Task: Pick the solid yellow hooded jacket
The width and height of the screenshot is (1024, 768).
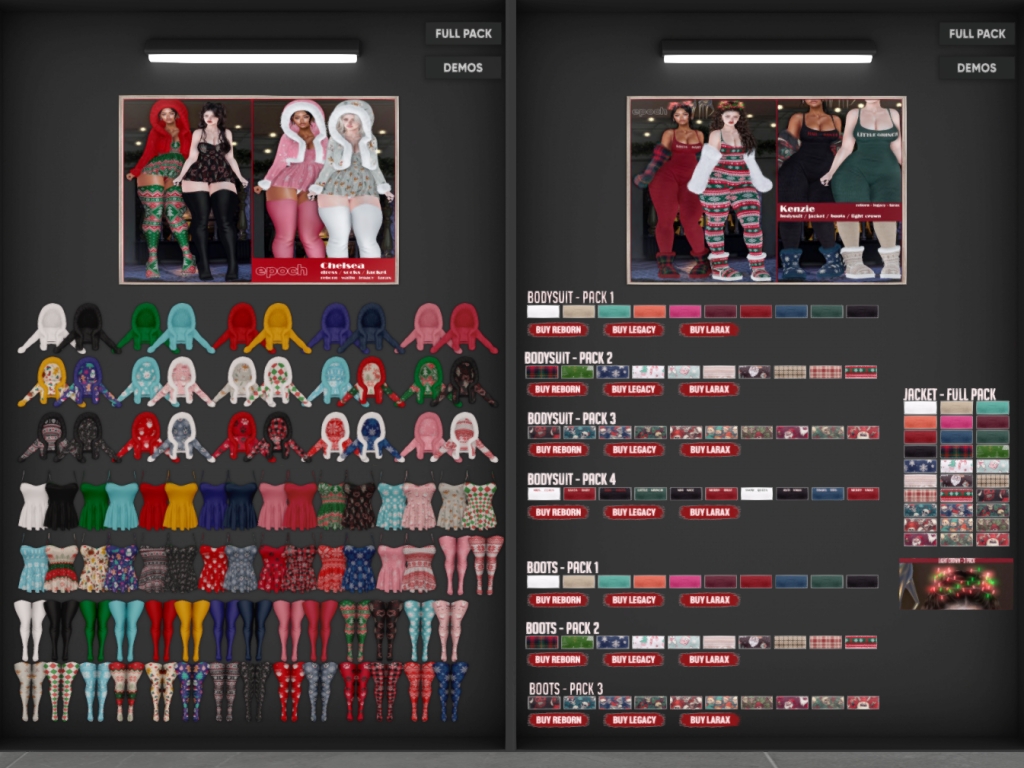Action: (277, 328)
